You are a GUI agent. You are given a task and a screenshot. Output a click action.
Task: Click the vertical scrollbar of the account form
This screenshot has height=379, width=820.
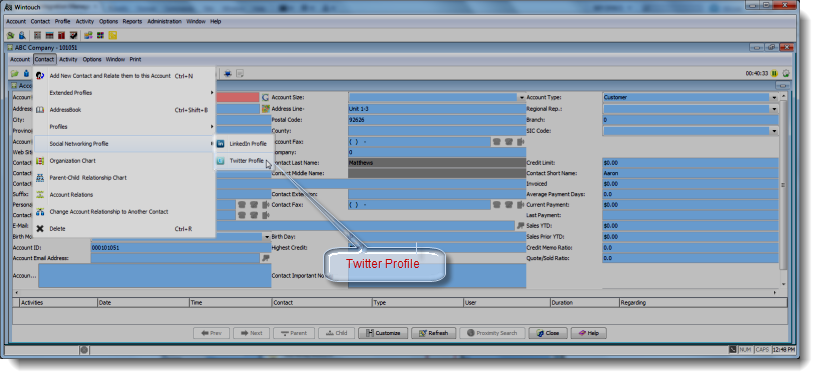pyautogui.click(x=783, y=191)
